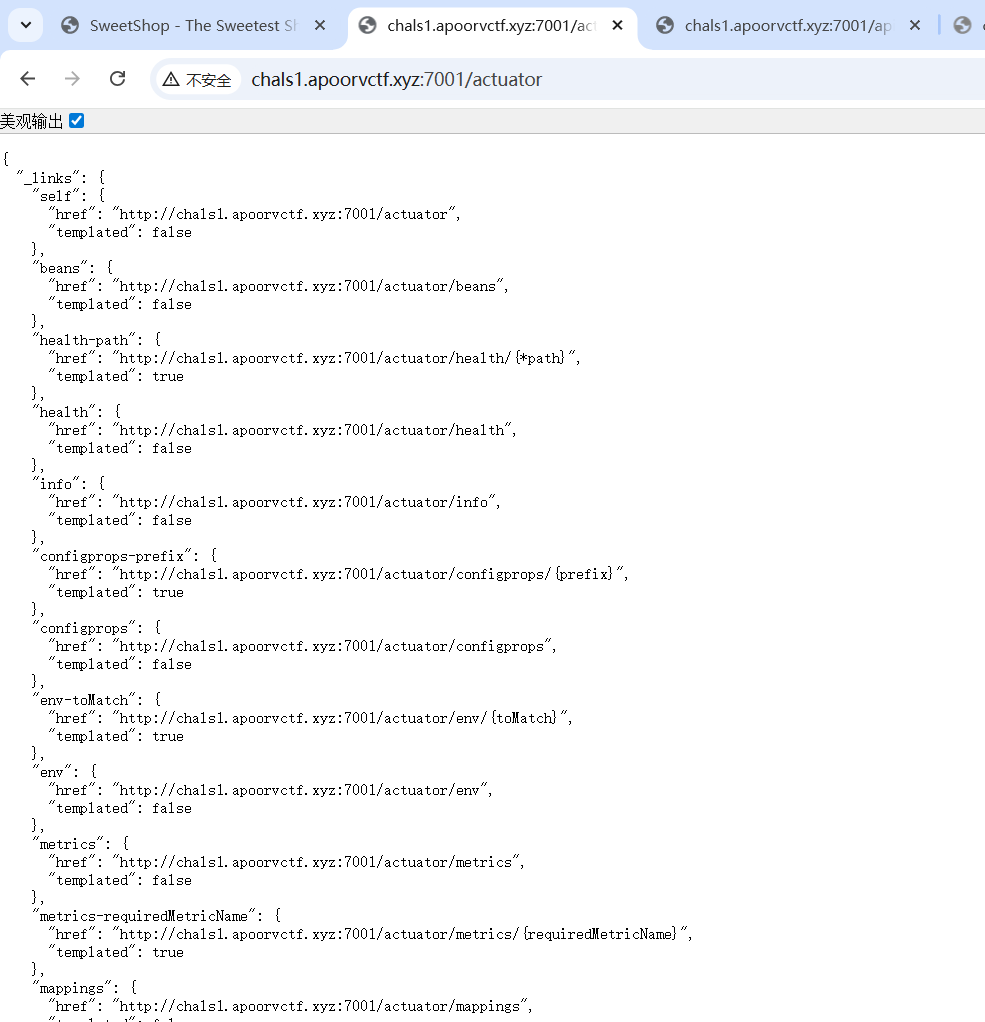Reload the actuator page
The image size is (985, 1022).
[117, 79]
